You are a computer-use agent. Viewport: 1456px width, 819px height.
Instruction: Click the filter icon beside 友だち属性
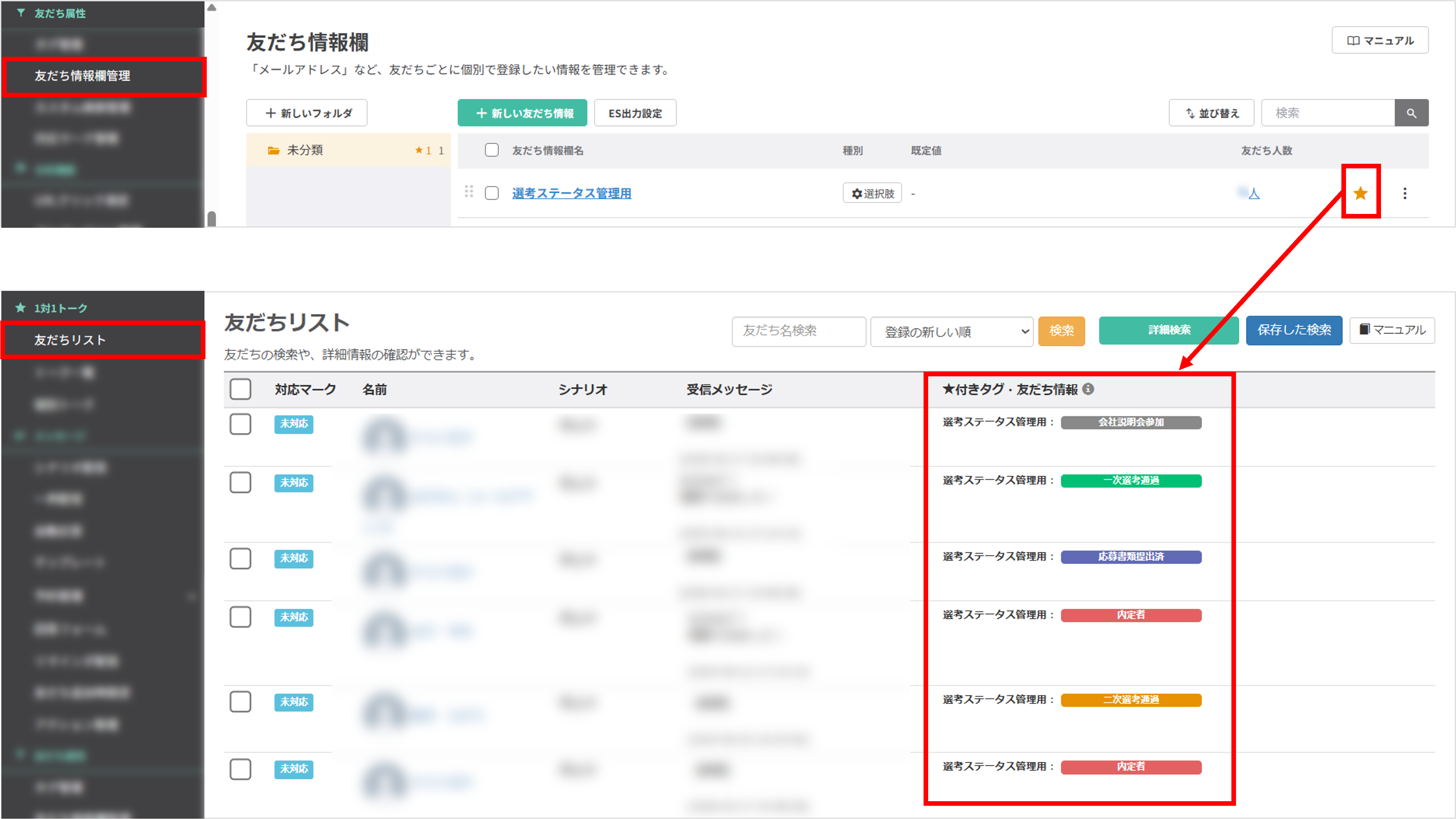(21, 13)
